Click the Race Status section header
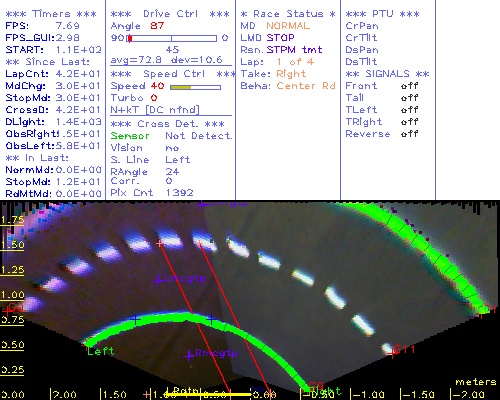Image resolution: width=500 pixels, height=400 pixels. tap(288, 14)
